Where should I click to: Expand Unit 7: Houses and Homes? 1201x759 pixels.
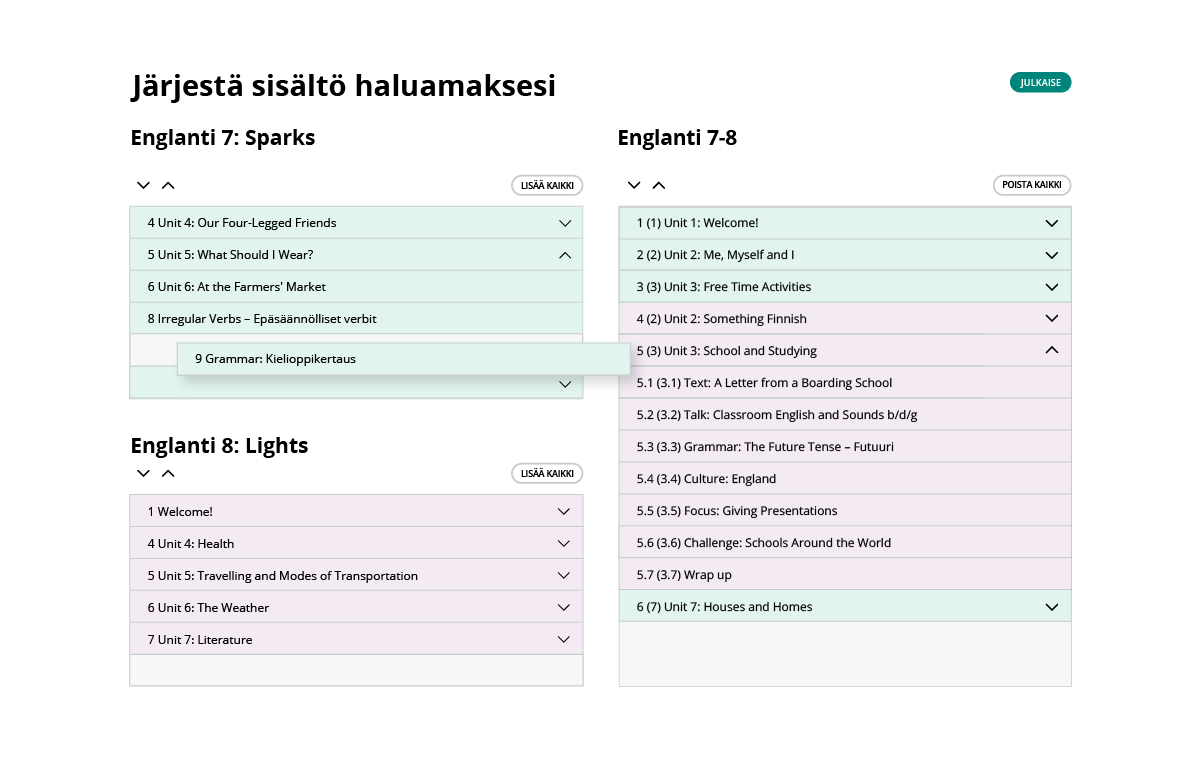(1051, 607)
